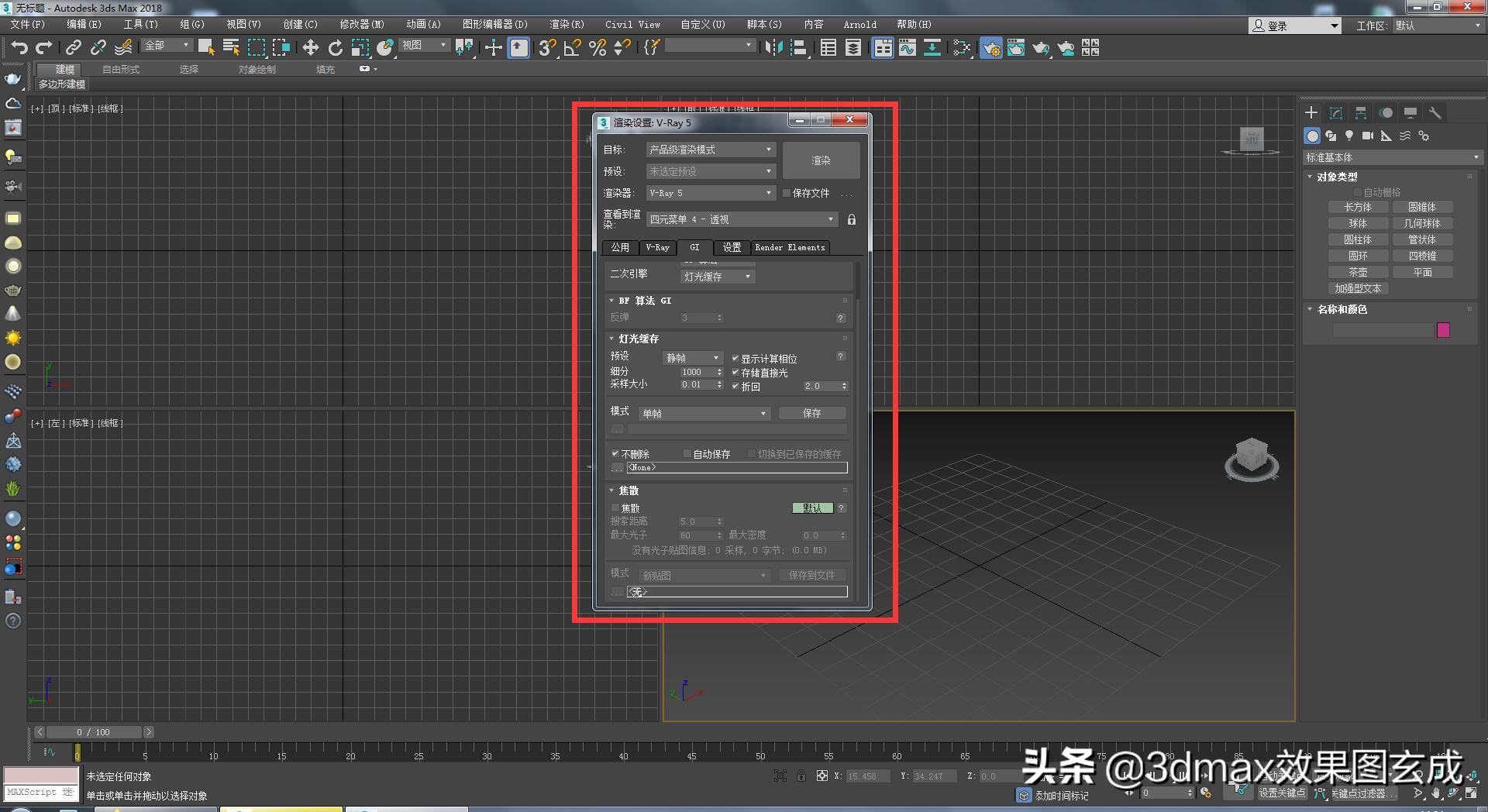Toggle 存储直接光 checkbox
Image resolution: width=1488 pixels, height=812 pixels.
735,373
